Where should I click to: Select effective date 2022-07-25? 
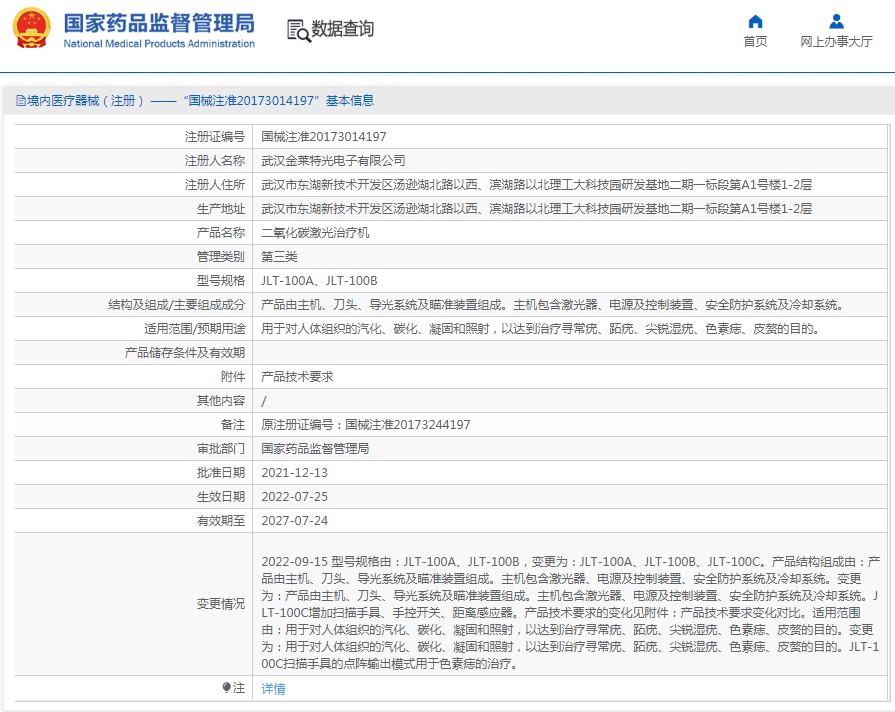click(295, 497)
